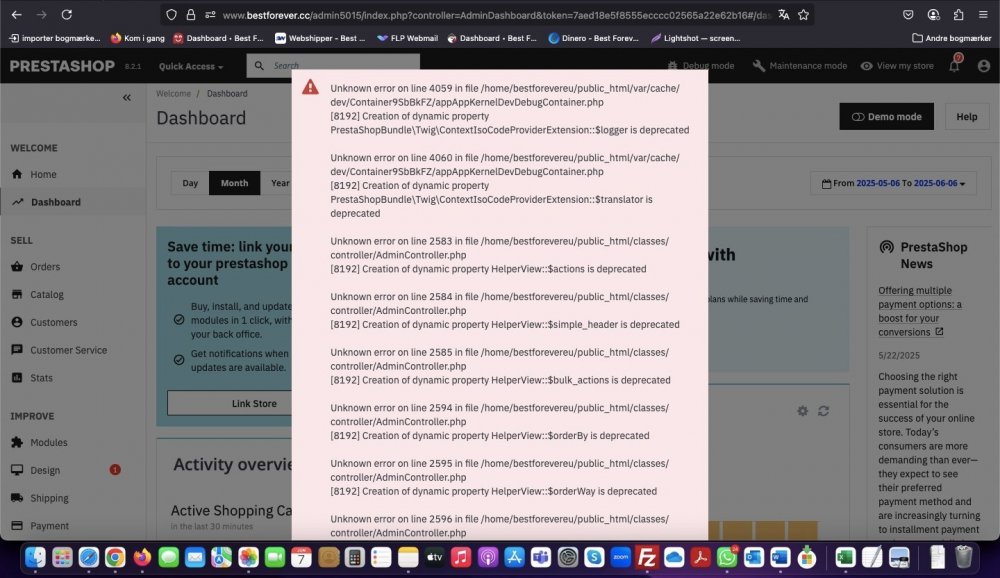Click the browser URL address field
This screenshot has height=578, width=1000.
click(496, 15)
